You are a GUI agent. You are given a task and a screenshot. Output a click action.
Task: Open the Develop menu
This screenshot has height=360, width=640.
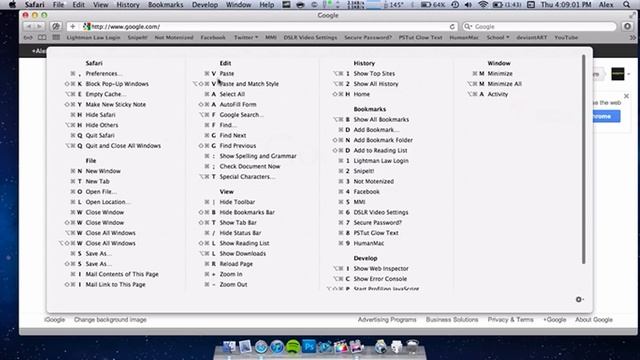point(204,5)
